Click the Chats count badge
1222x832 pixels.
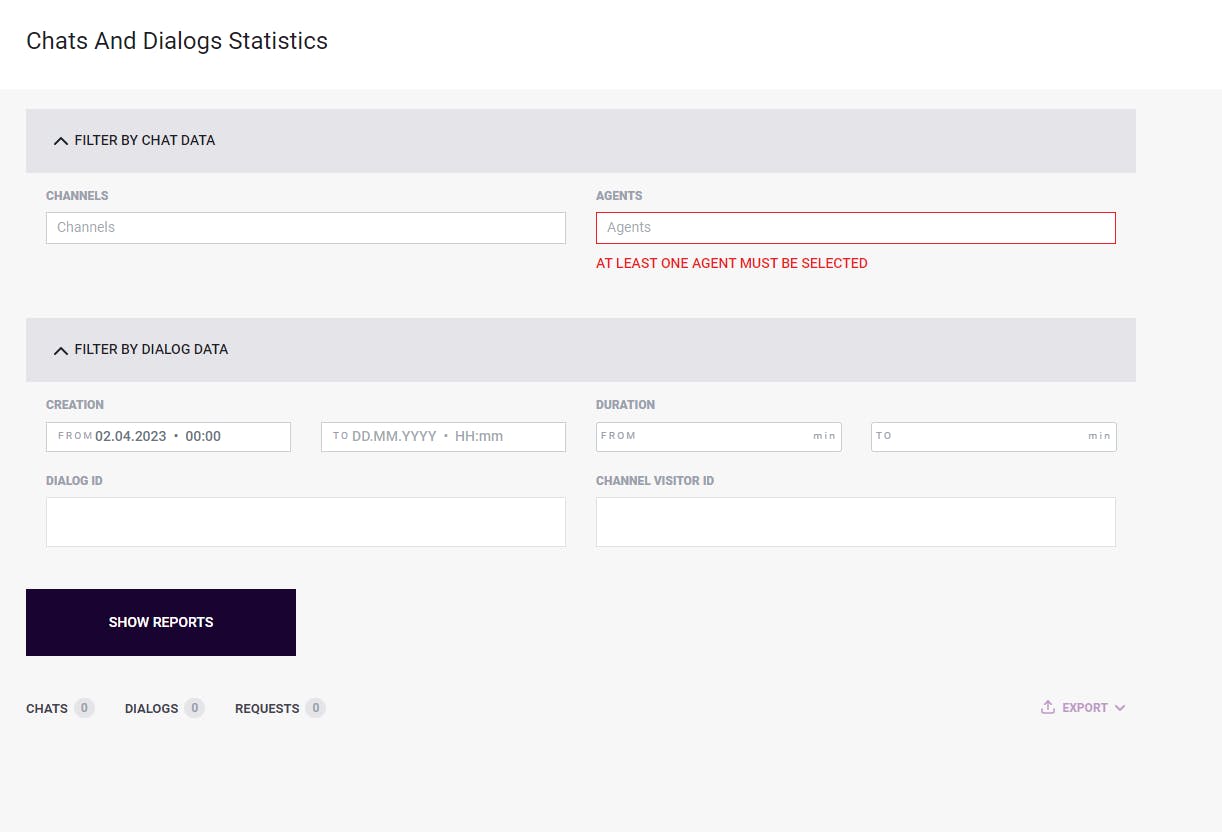tap(84, 708)
